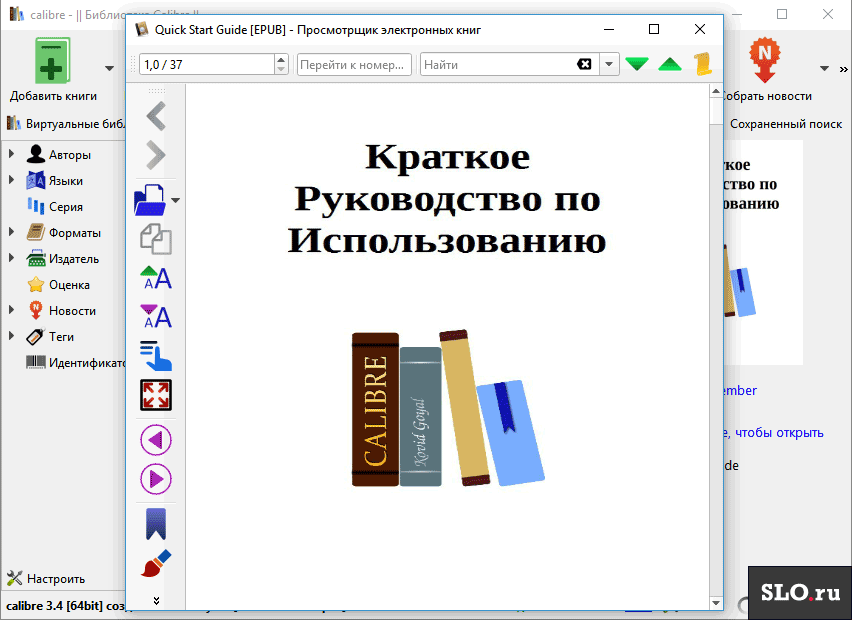The height and width of the screenshot is (620, 852).
Task: Select 'Языки' in the tag browser
Action: 66,181
